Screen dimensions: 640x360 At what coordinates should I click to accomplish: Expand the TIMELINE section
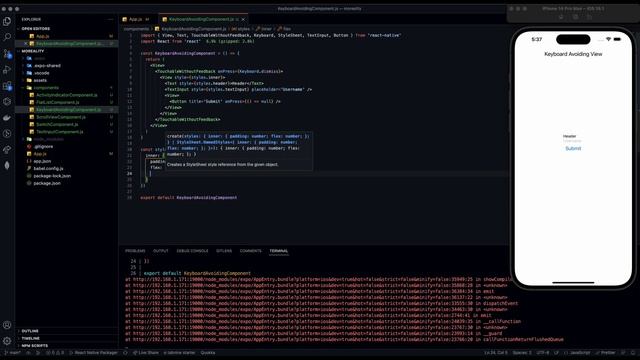coord(31,338)
